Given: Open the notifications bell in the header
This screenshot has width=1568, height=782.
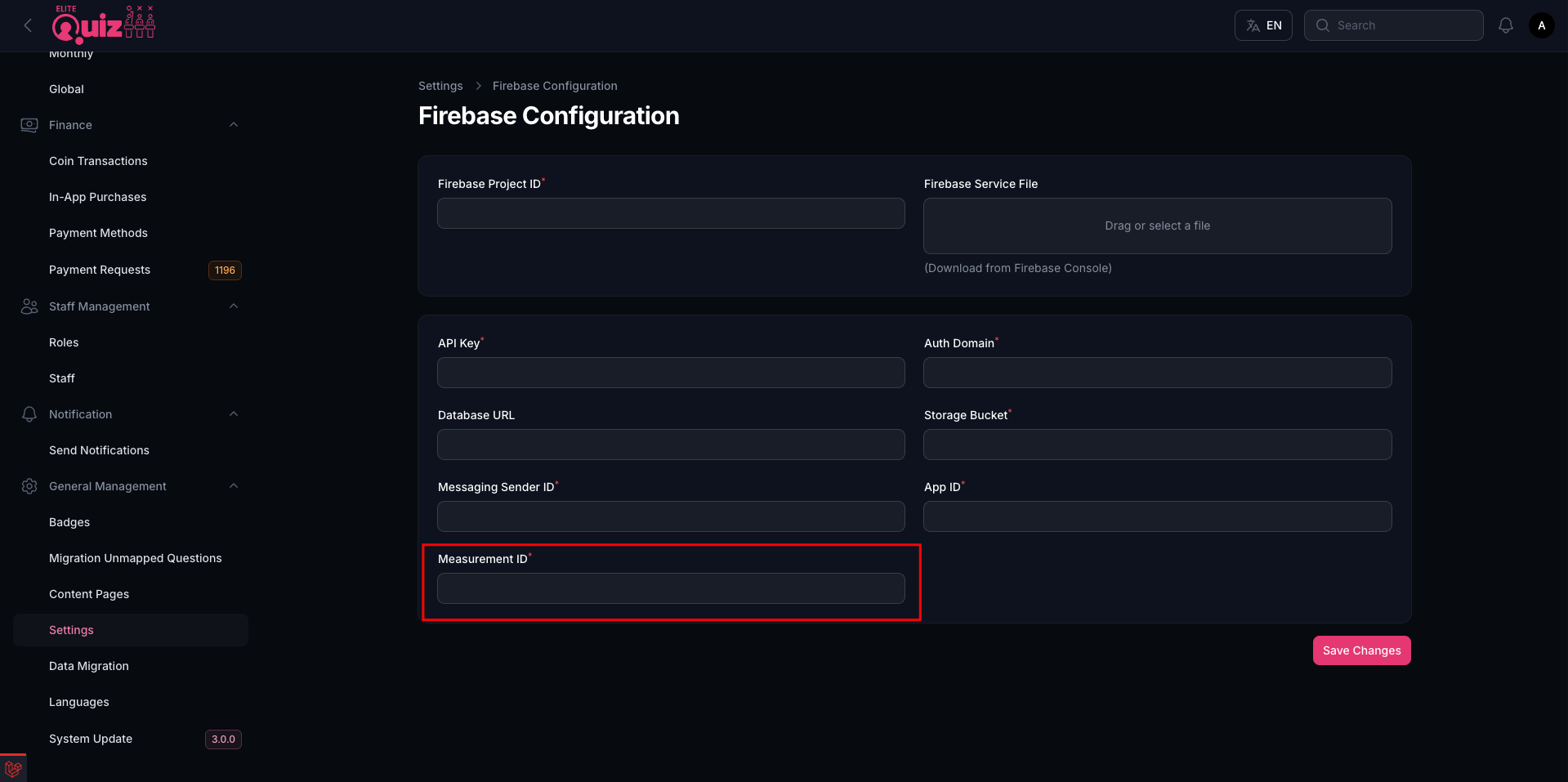Looking at the screenshot, I should [1505, 25].
